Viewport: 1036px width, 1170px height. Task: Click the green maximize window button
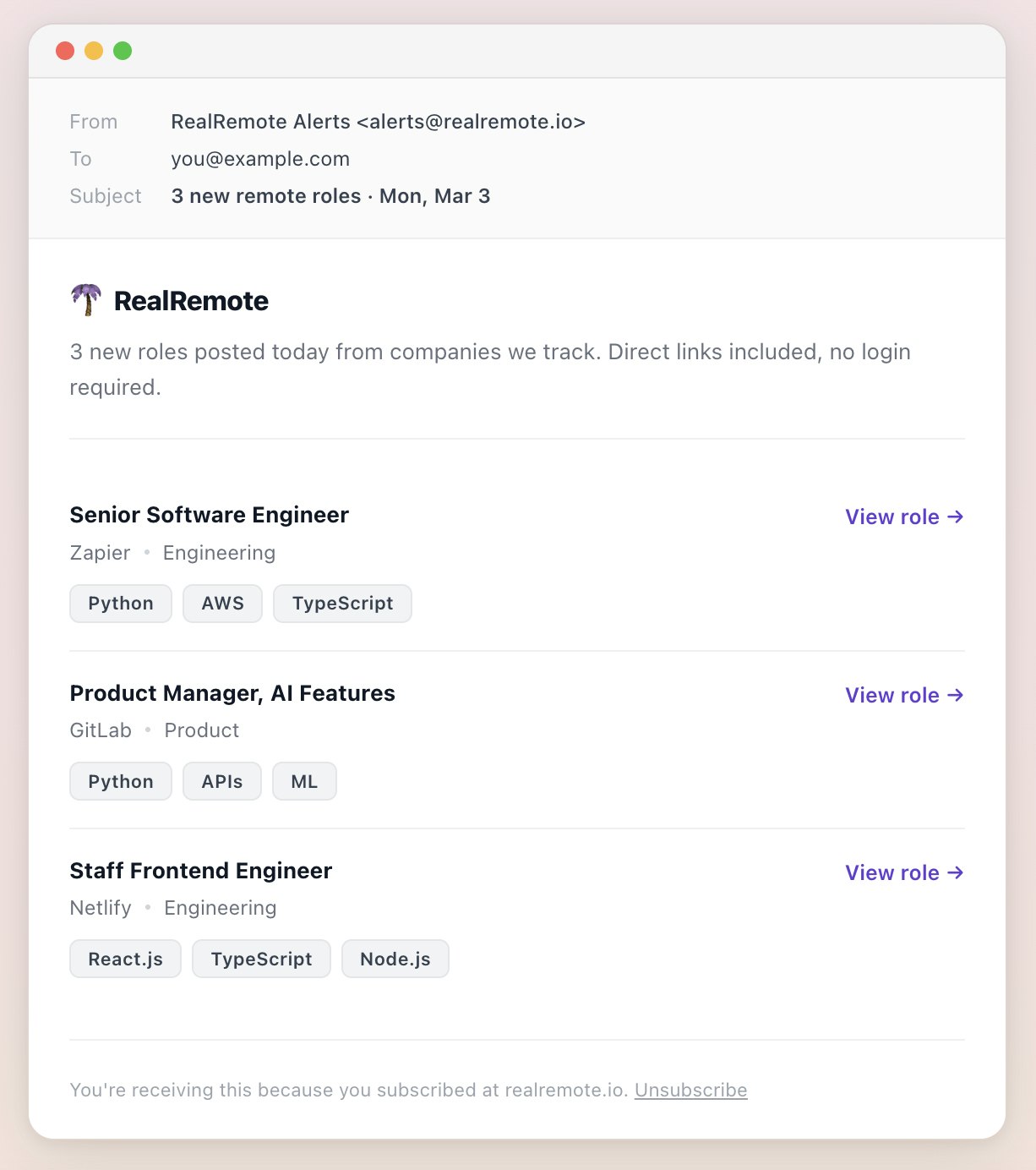(123, 51)
